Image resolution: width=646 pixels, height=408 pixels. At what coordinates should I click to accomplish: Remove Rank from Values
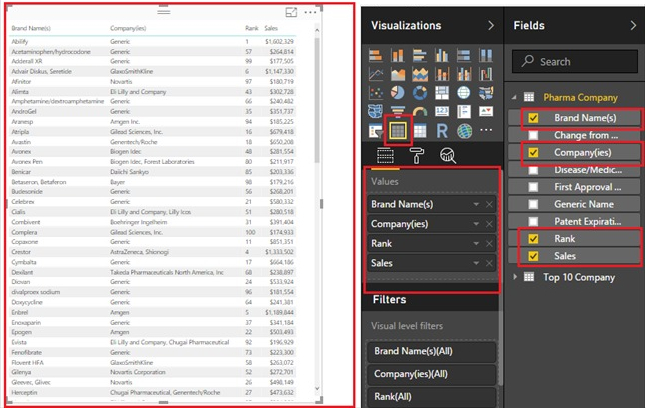click(x=489, y=244)
